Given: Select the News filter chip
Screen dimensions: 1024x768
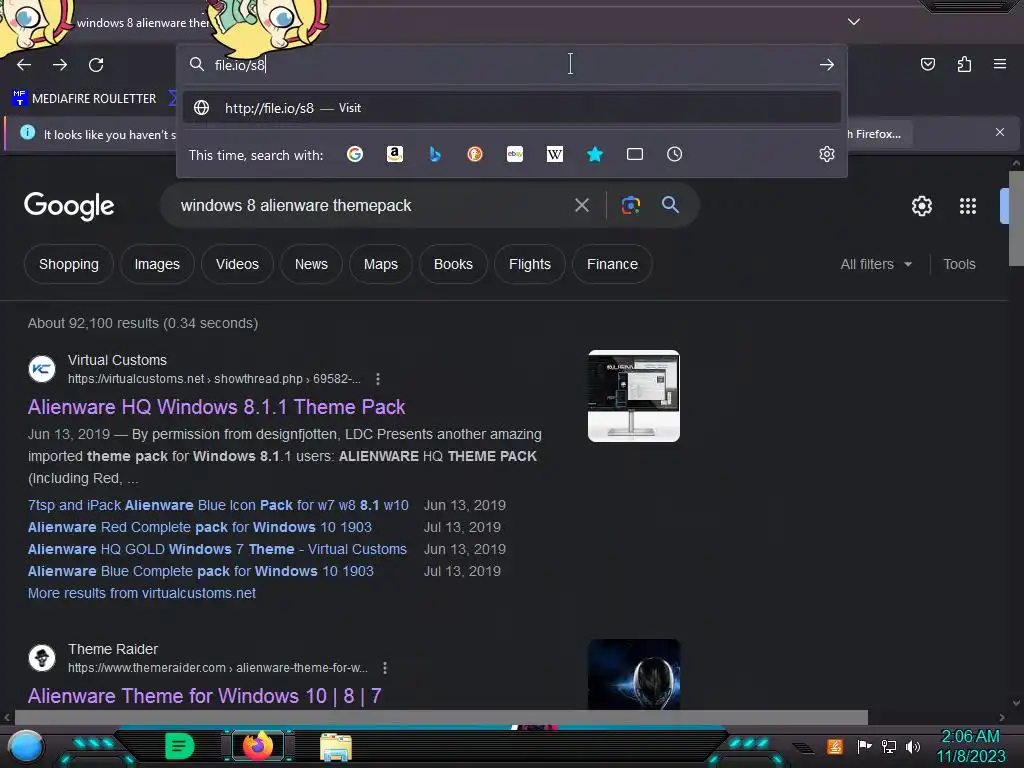Looking at the screenshot, I should pos(311,264).
